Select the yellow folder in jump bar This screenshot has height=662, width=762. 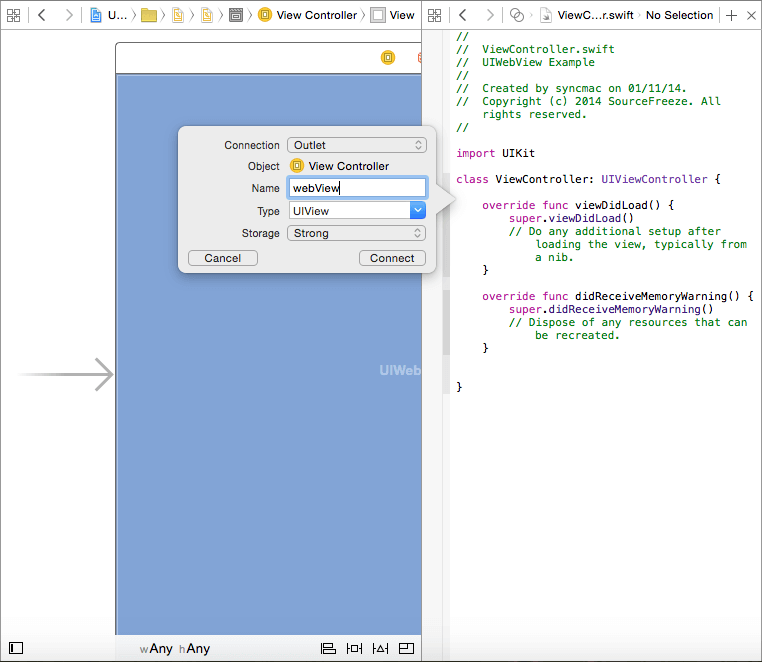pos(149,16)
